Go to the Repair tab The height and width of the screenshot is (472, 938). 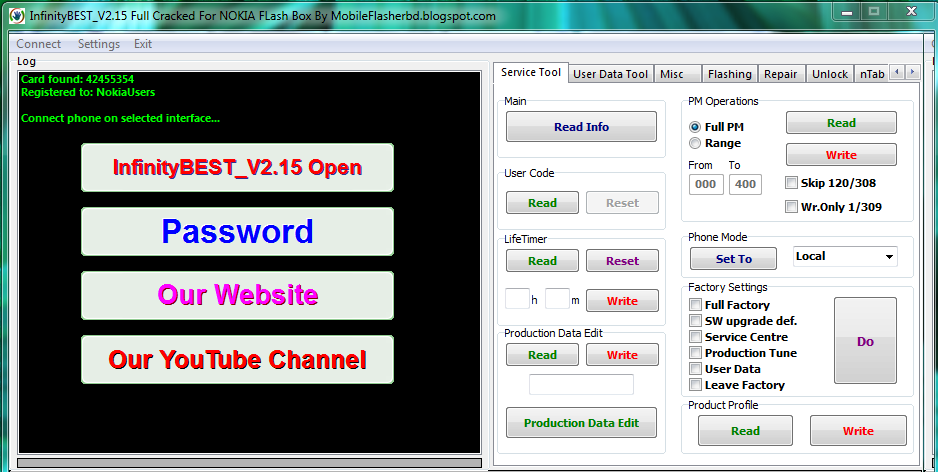click(781, 74)
